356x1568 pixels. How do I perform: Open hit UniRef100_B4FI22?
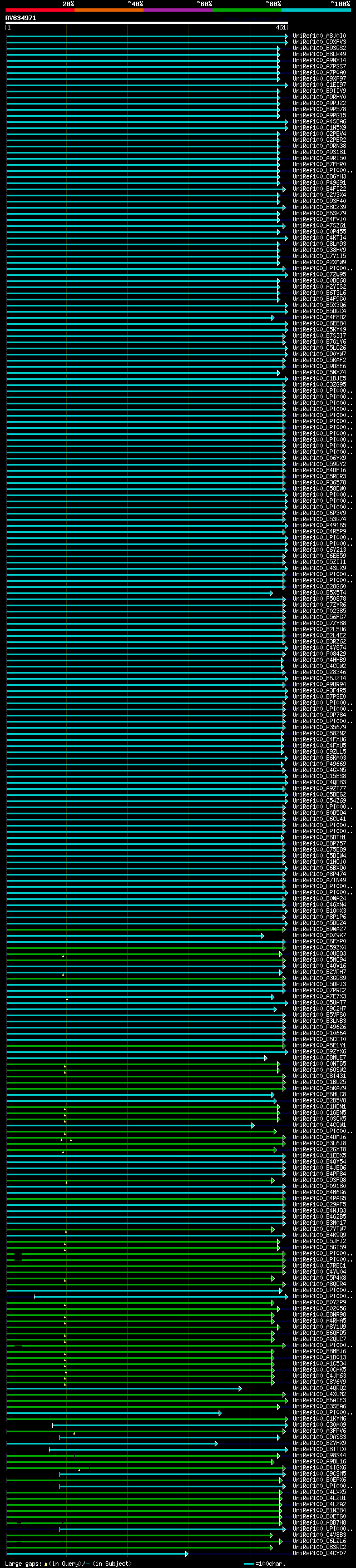(x=319, y=189)
